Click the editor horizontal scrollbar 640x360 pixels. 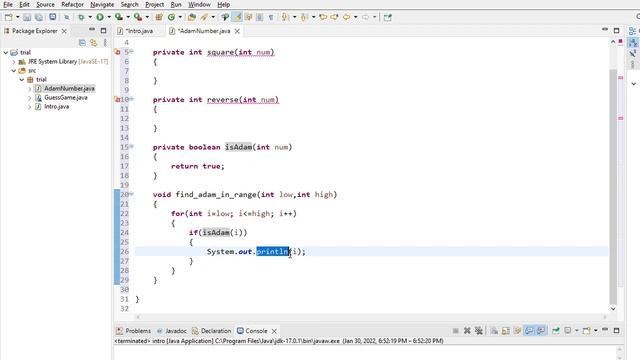click(371, 317)
